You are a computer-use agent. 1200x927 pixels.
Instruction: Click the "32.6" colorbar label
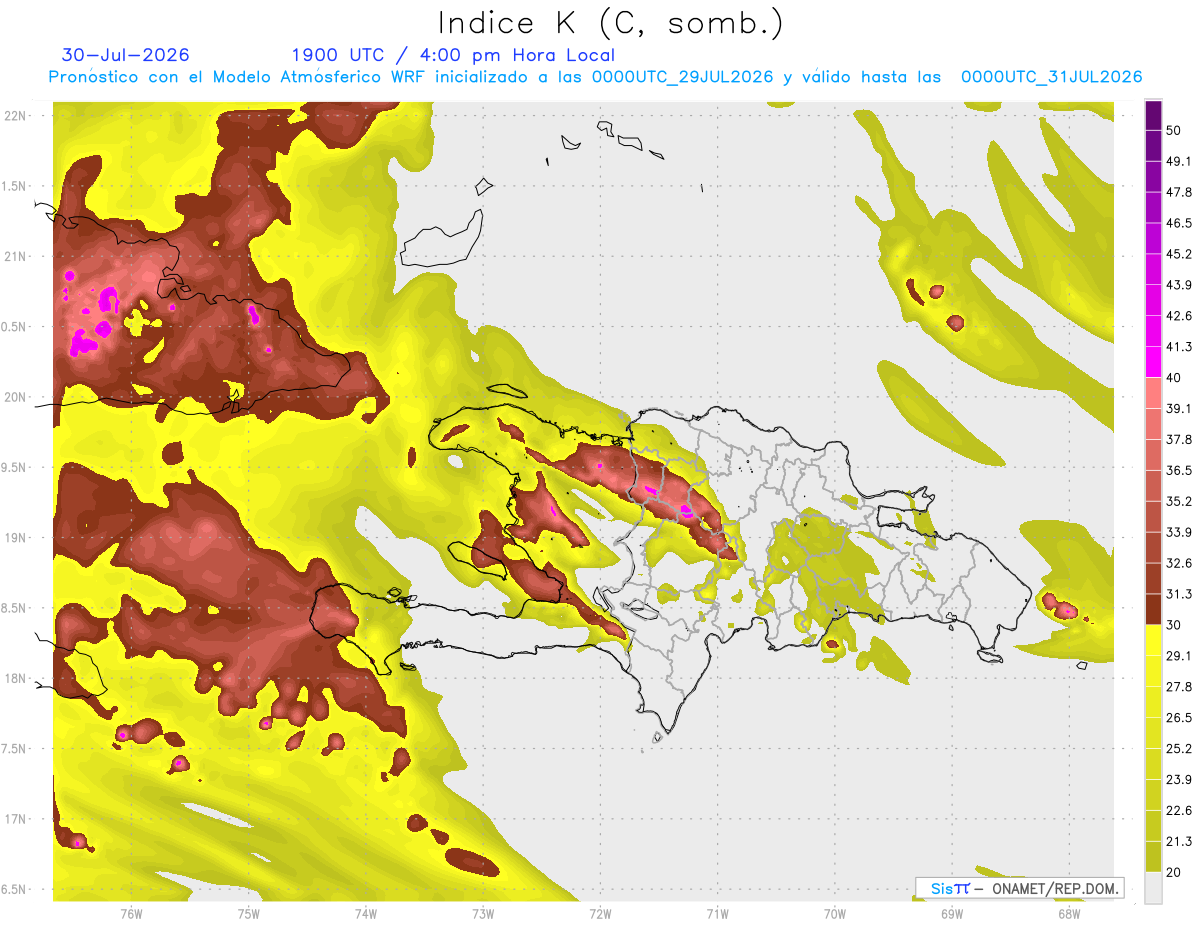(x=1180, y=563)
